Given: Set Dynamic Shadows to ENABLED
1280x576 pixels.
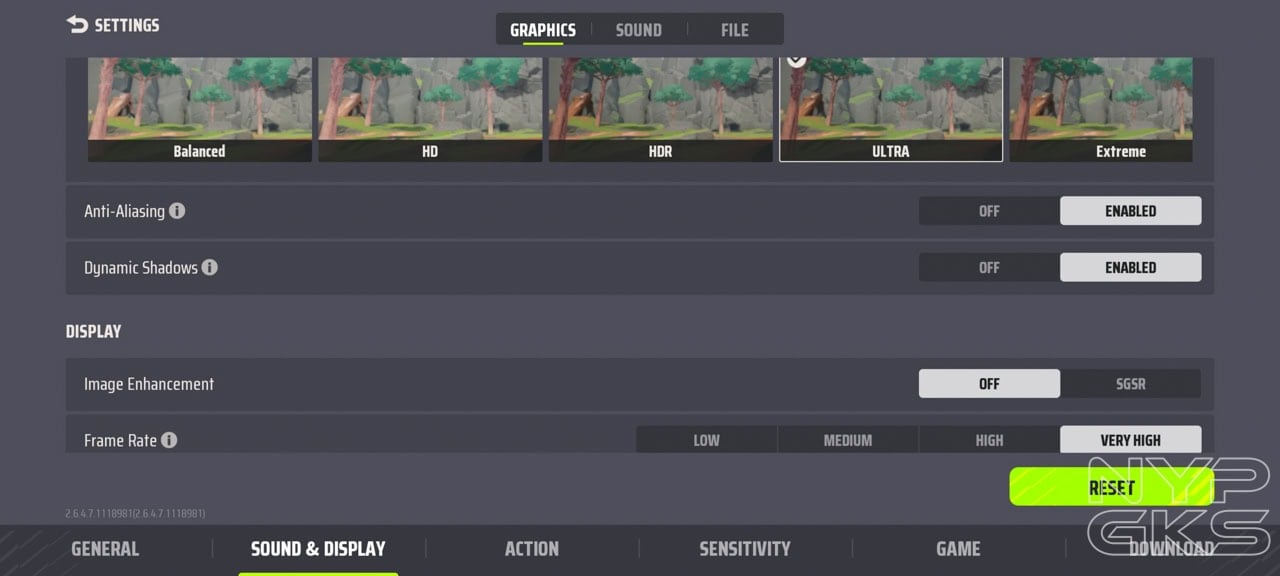Looking at the screenshot, I should tap(1131, 268).
